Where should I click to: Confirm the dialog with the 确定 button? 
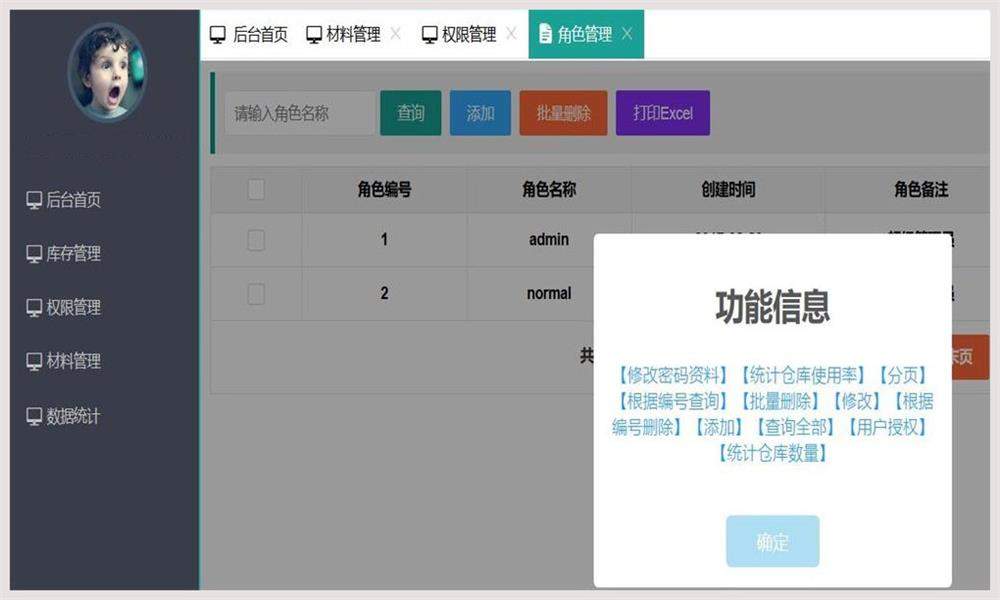[x=771, y=541]
